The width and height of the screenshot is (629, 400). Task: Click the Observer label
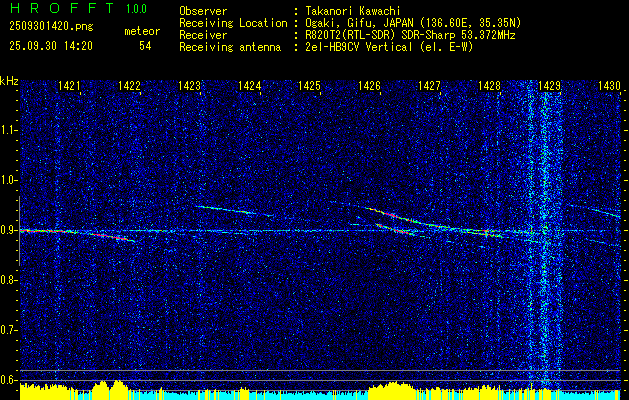tap(203, 11)
